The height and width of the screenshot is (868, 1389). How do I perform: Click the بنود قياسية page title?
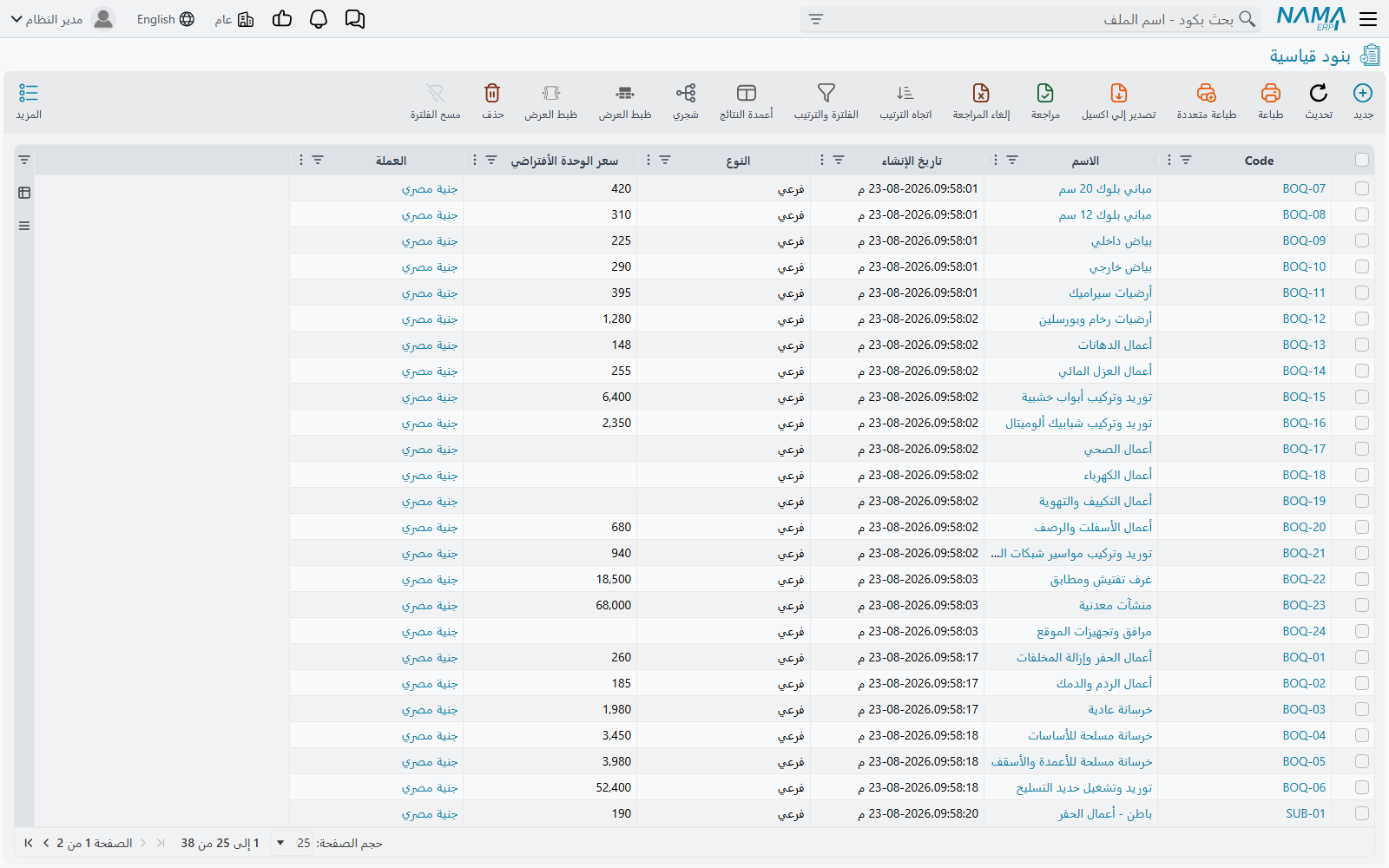point(1310,56)
